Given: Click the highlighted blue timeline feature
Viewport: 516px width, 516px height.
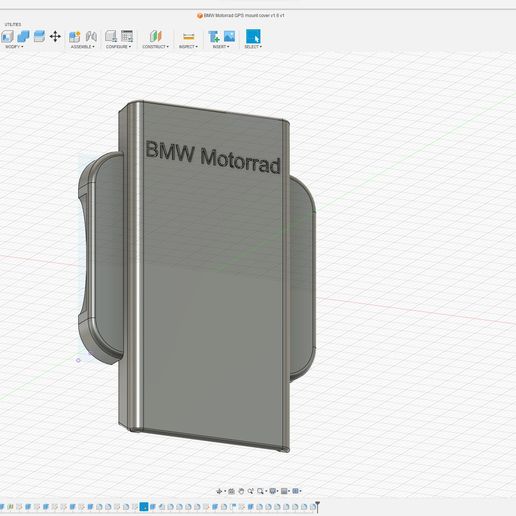Looking at the screenshot, I should [x=144, y=507].
